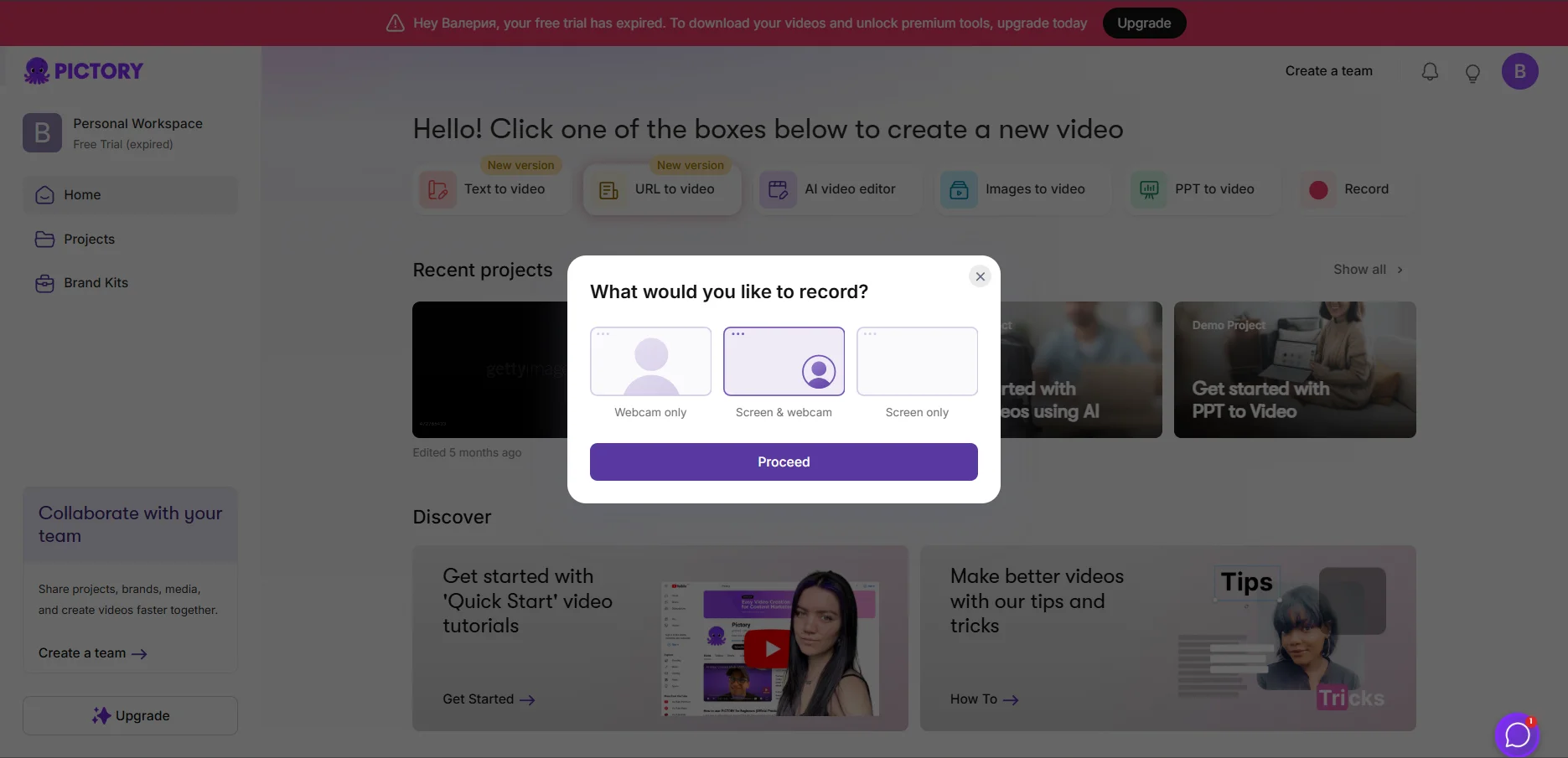This screenshot has height=758, width=1568.
Task: Click the Tips and Tricks thumbnail image
Action: coord(1282,638)
